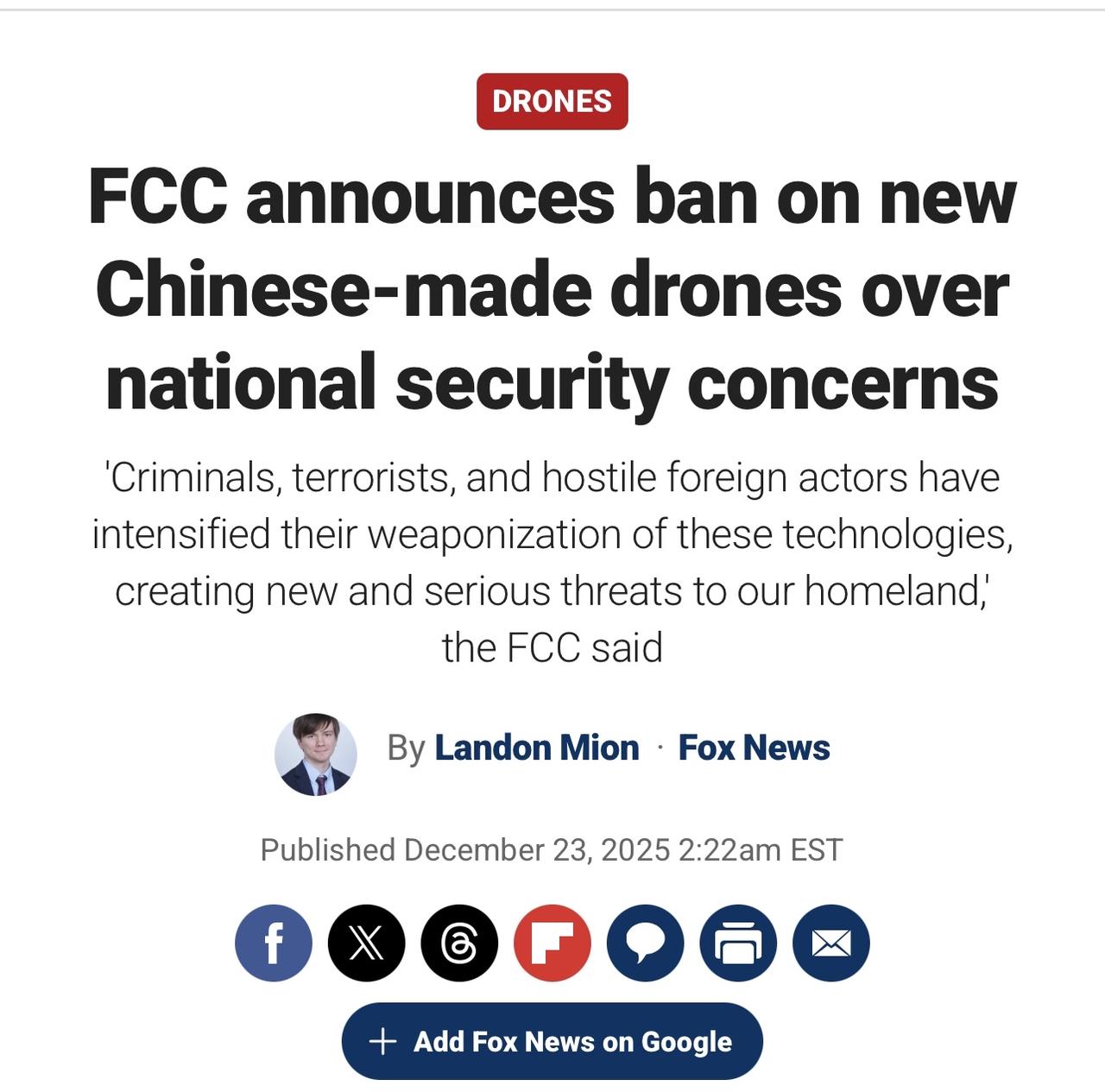The image size is (1105, 1092).
Task: Click the article subheadline quote
Action: coord(552,561)
